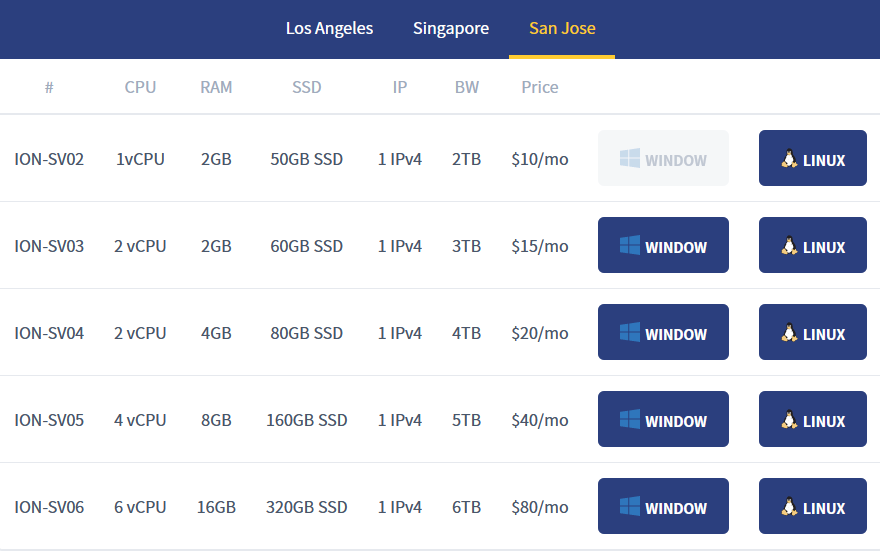Click the Price column header
This screenshot has height=552, width=880.
(x=539, y=87)
